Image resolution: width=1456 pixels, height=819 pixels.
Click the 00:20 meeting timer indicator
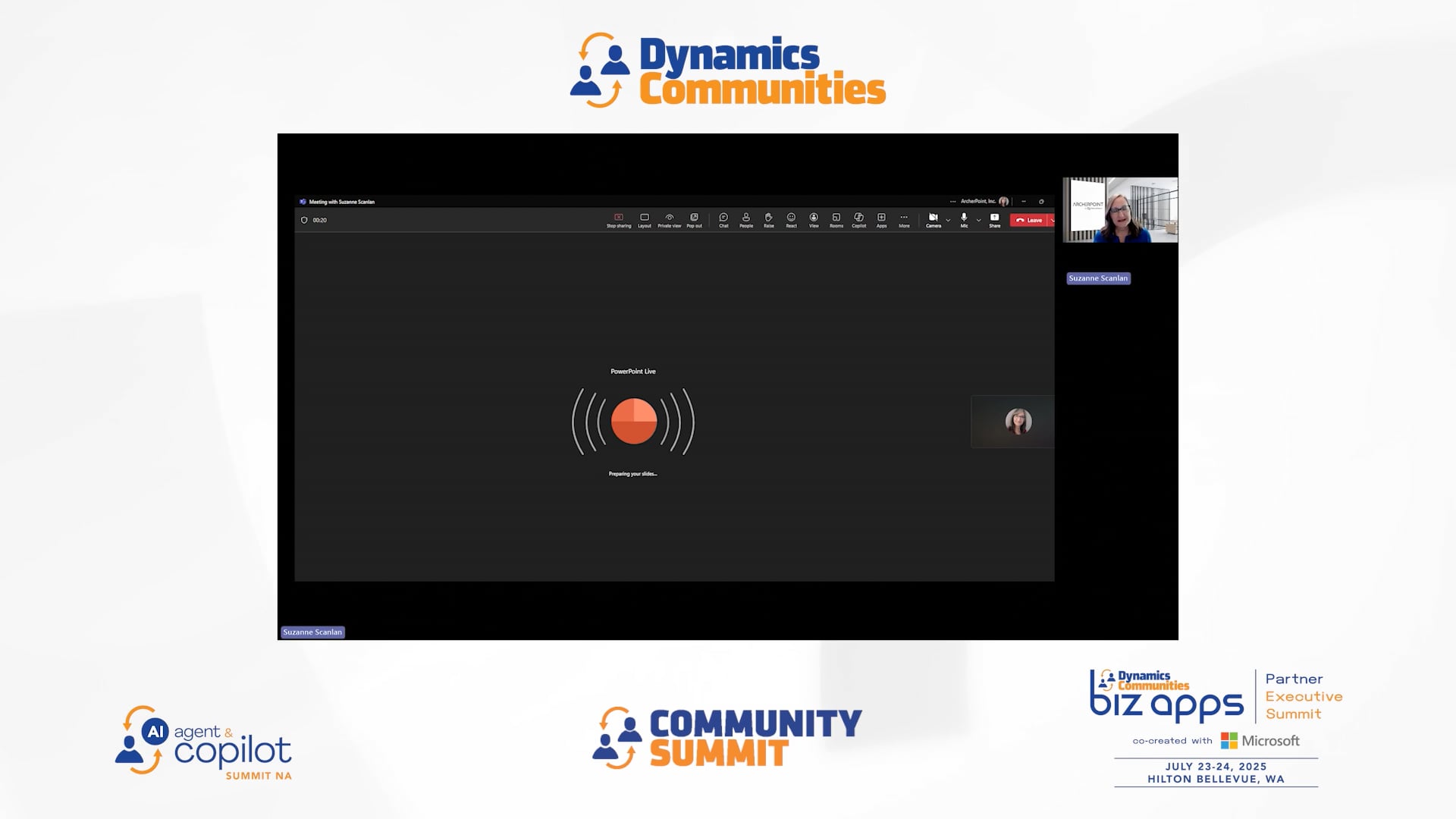[318, 220]
